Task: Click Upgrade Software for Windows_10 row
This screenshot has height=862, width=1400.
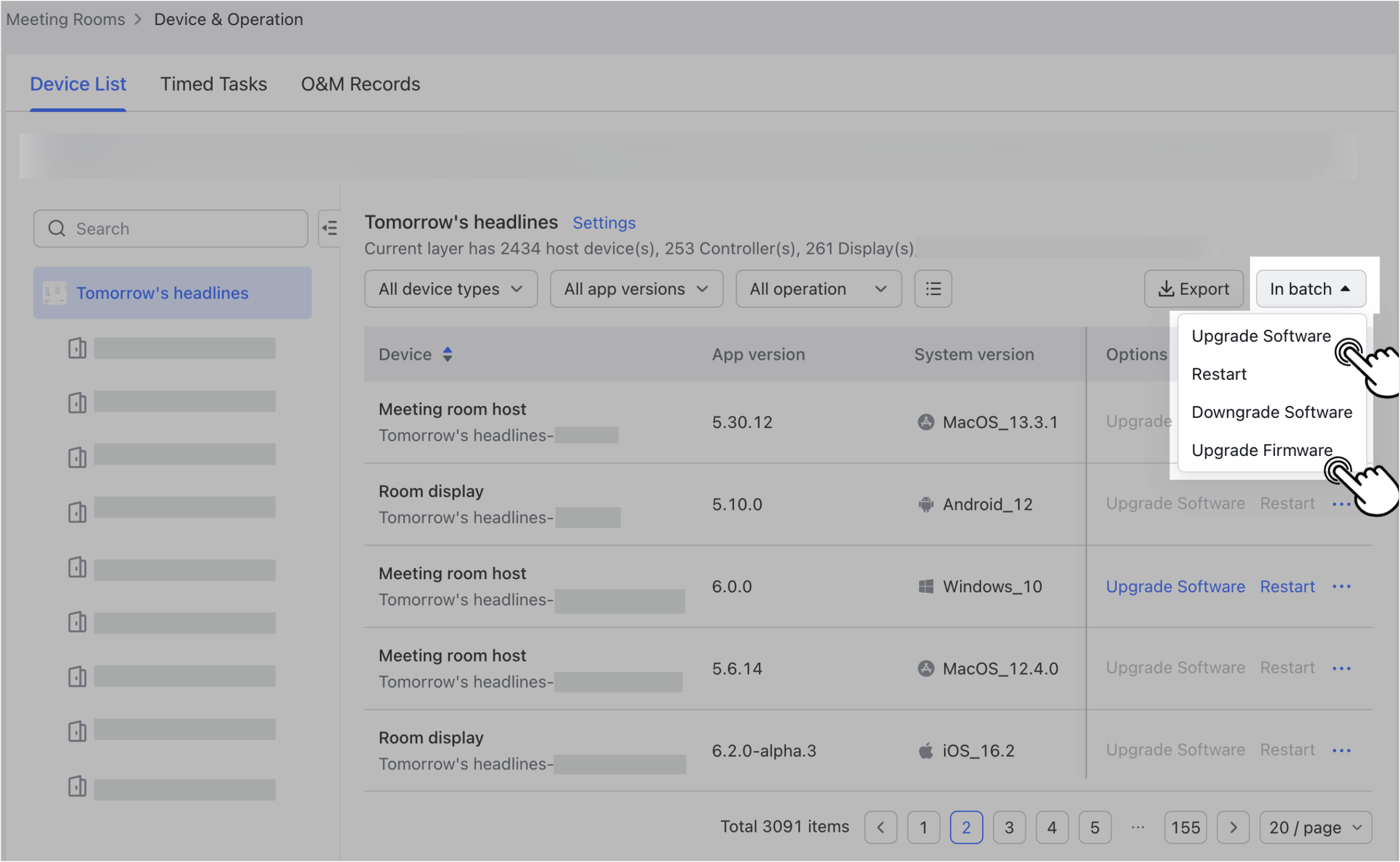Action: (x=1175, y=586)
